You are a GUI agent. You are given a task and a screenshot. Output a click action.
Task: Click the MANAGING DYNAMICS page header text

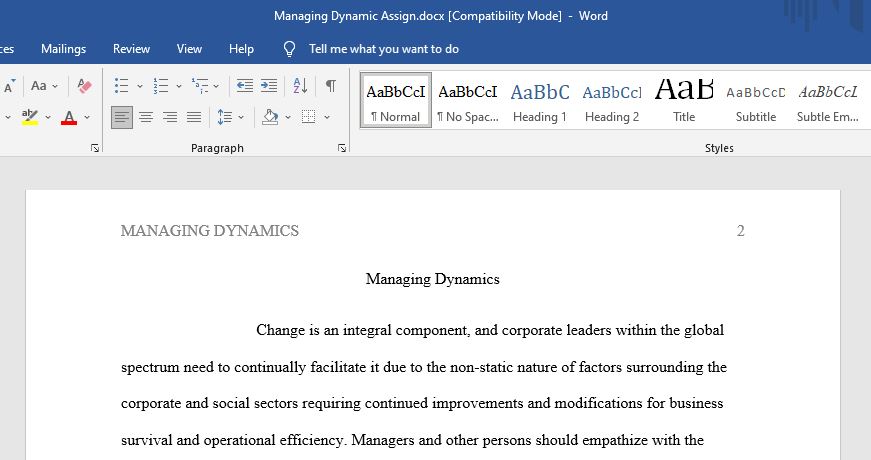209,231
